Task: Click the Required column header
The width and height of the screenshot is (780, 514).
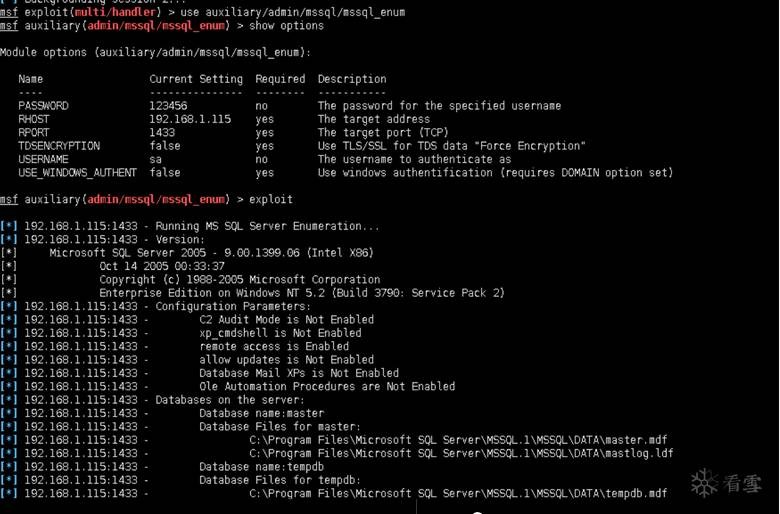Action: (280, 79)
